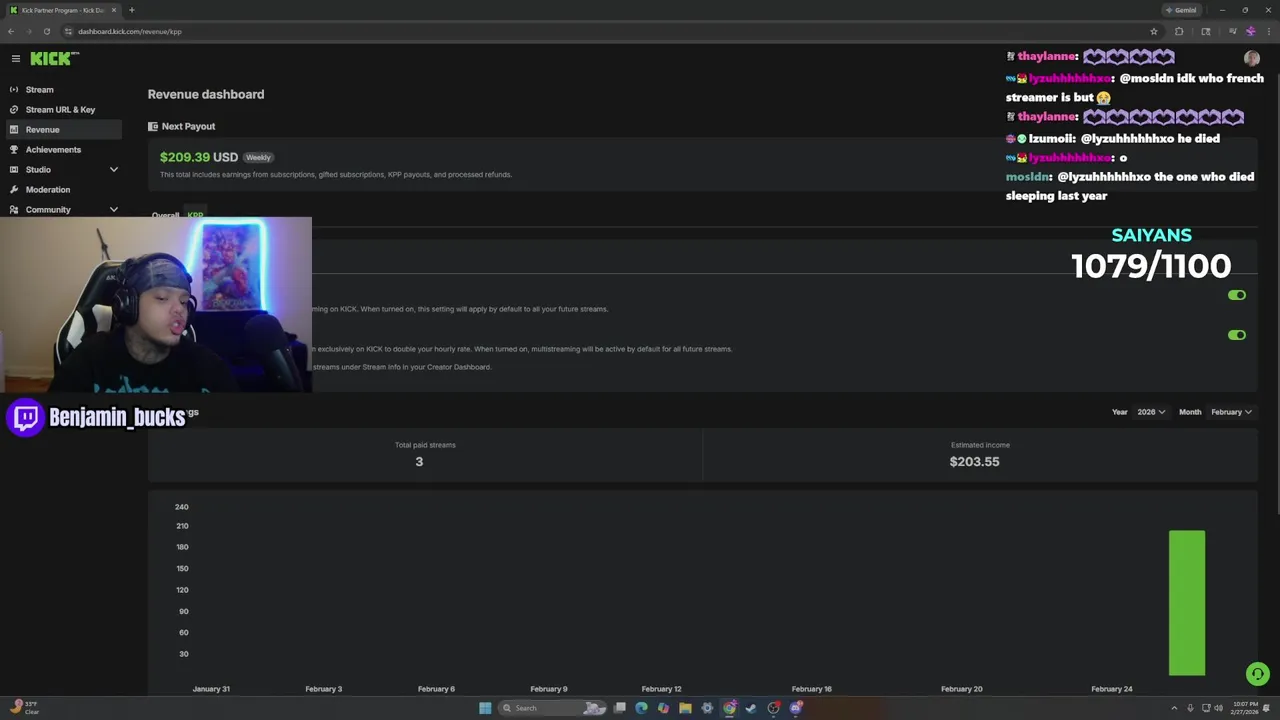Open File Explorer from the taskbar

[685, 708]
